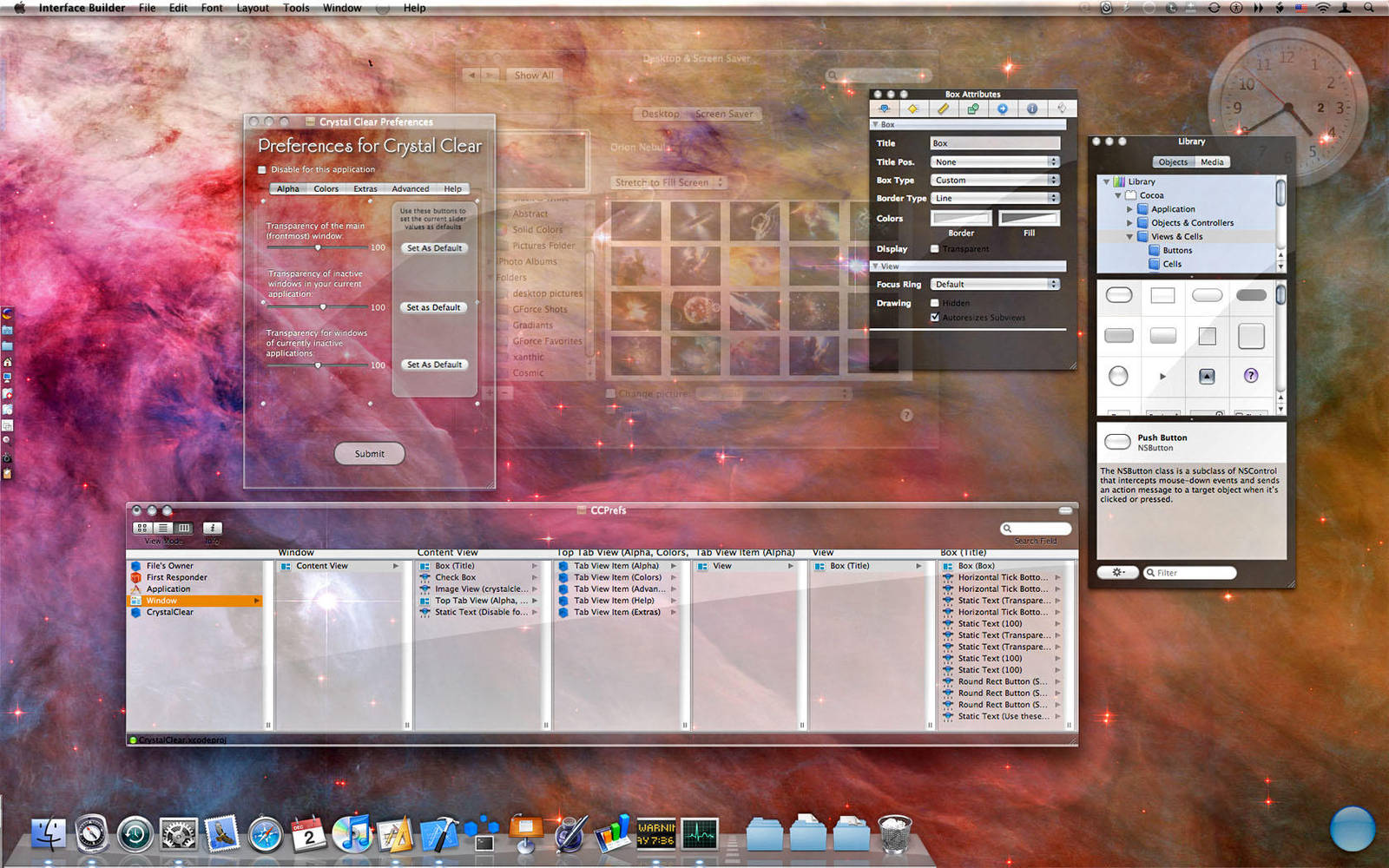Click the Info button in CCPrefs toolbar
1389x868 pixels.
(x=213, y=528)
